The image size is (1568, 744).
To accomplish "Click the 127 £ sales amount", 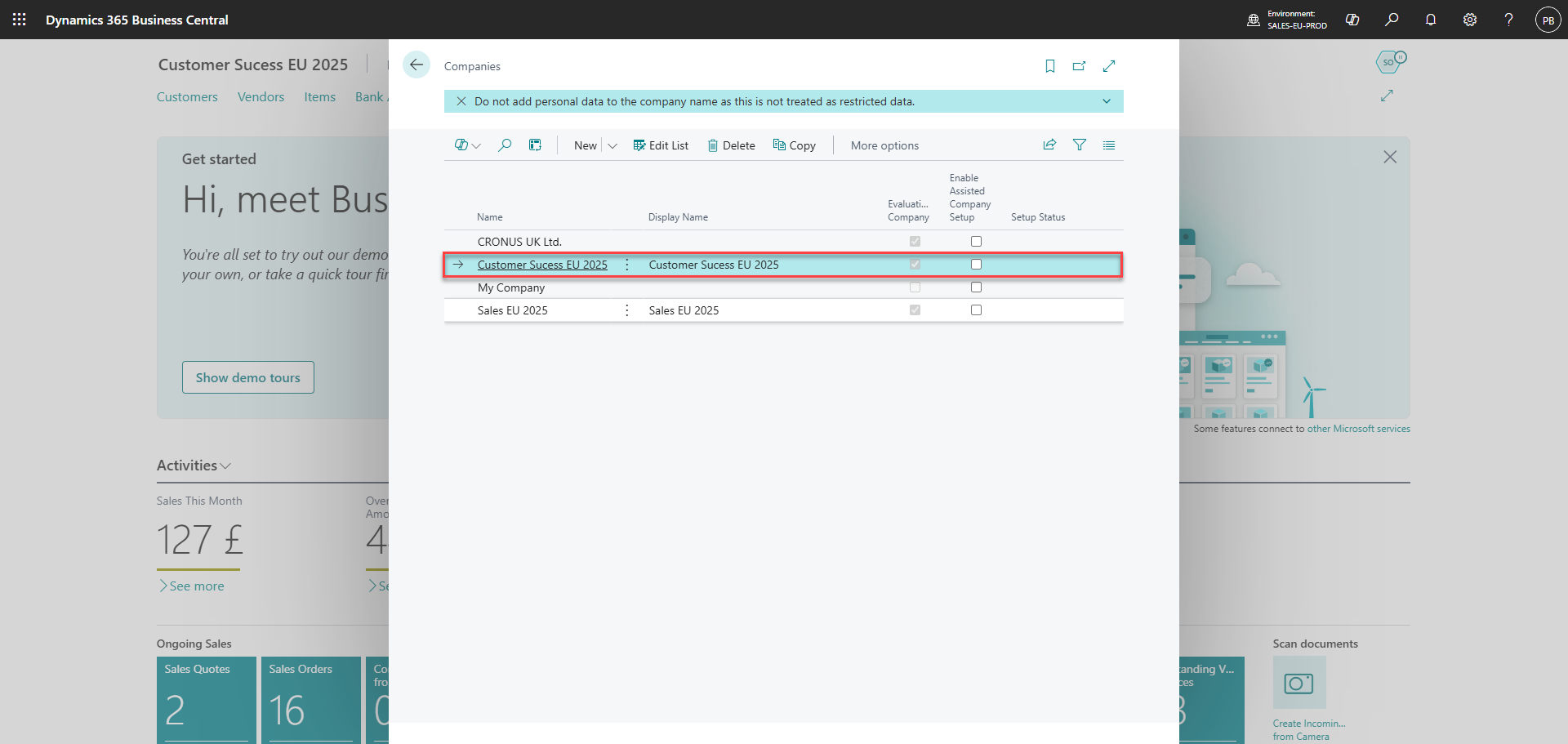I will [x=199, y=540].
